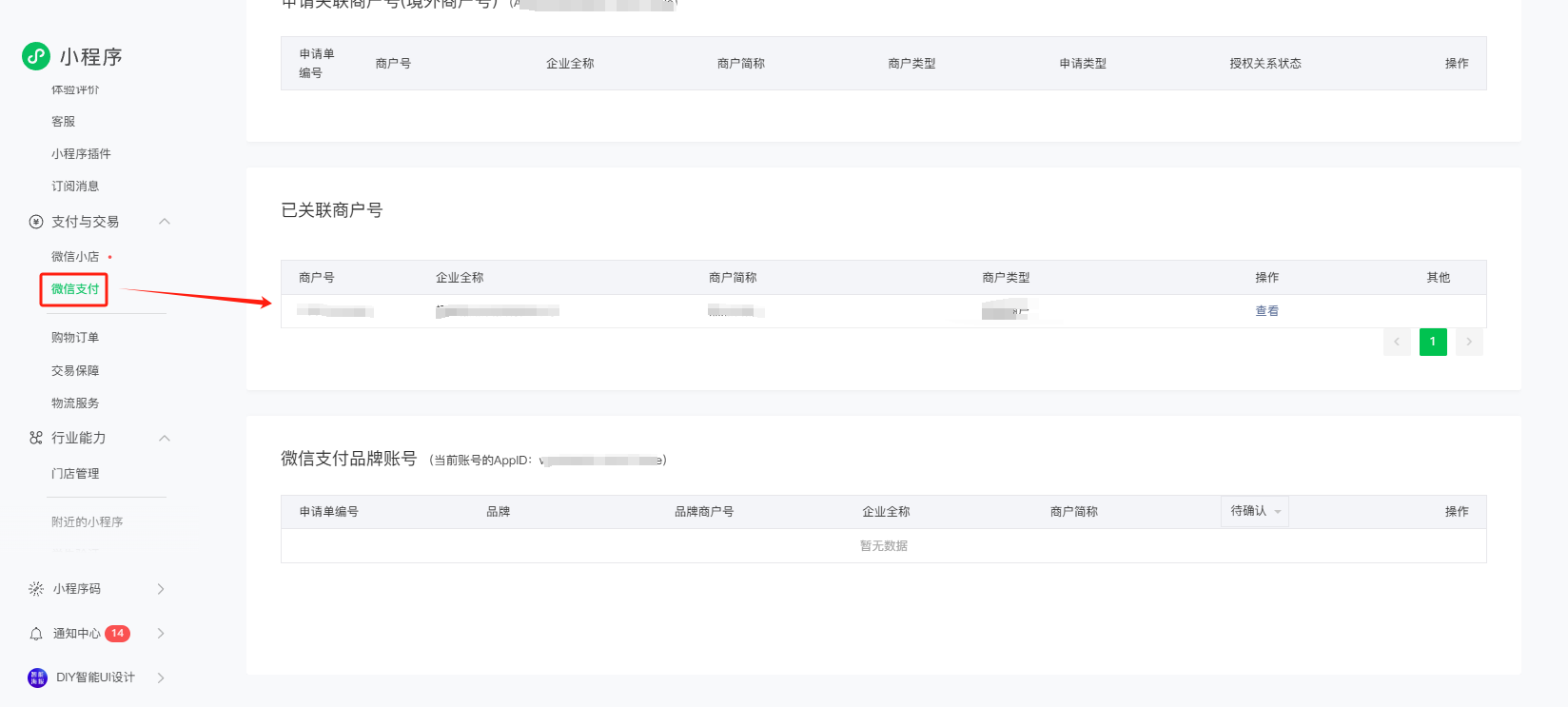This screenshot has width=1568, height=707.
Task: Select 微信支付 in the sidebar
Action: click(x=74, y=289)
